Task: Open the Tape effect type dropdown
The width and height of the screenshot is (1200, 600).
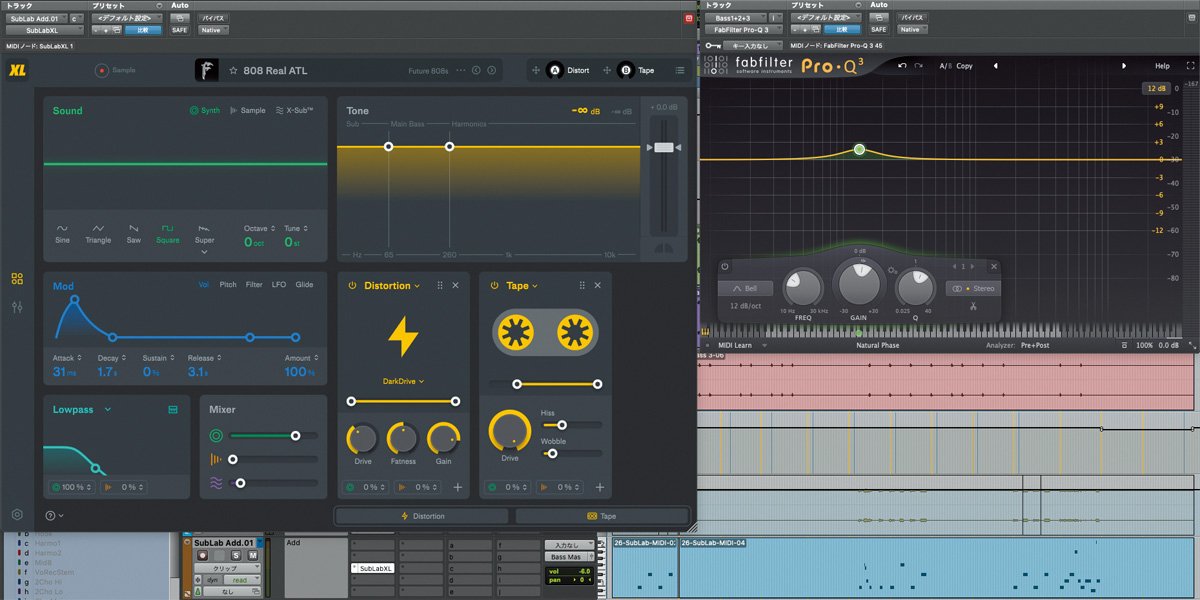Action: pos(522,286)
